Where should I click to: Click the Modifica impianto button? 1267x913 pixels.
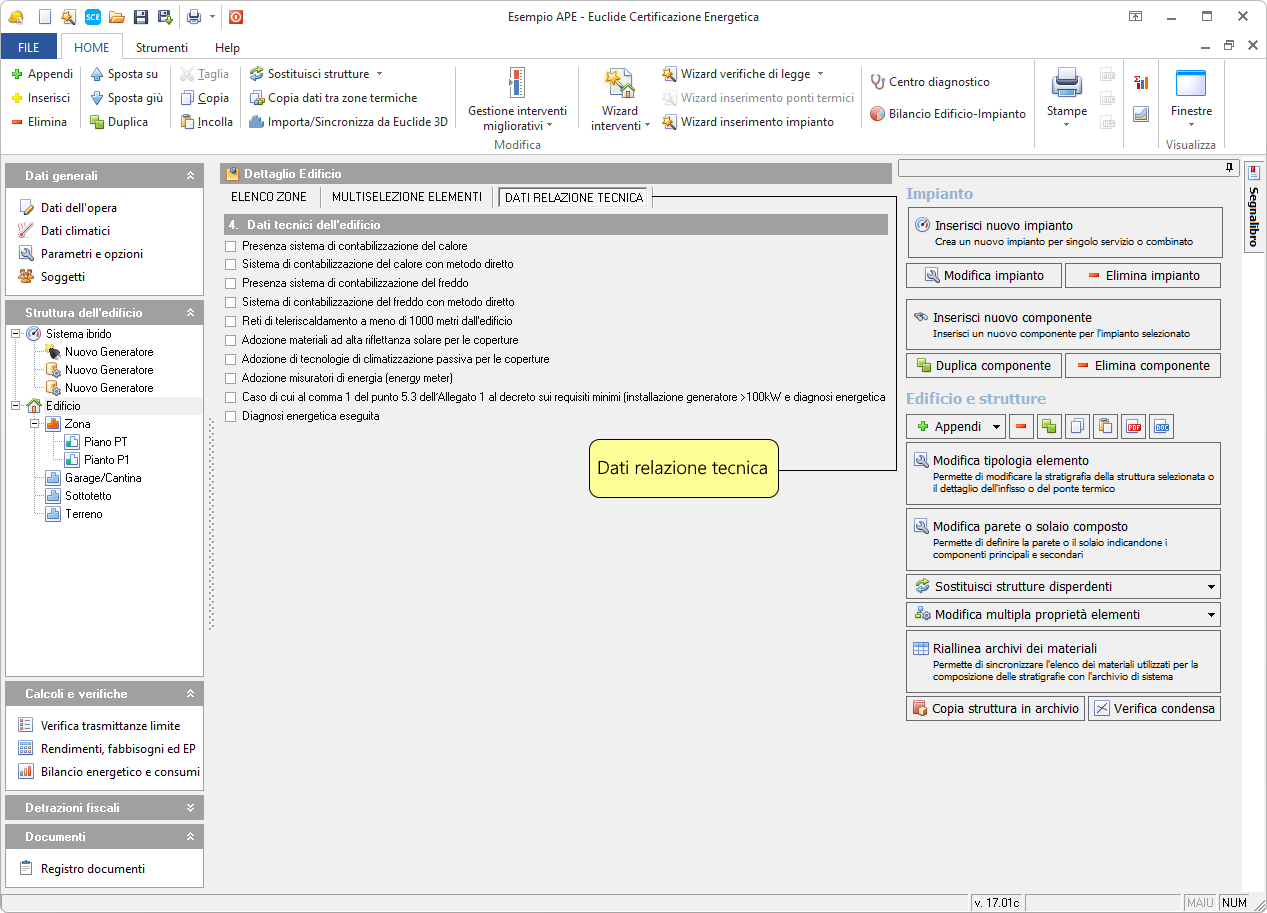[984, 276]
